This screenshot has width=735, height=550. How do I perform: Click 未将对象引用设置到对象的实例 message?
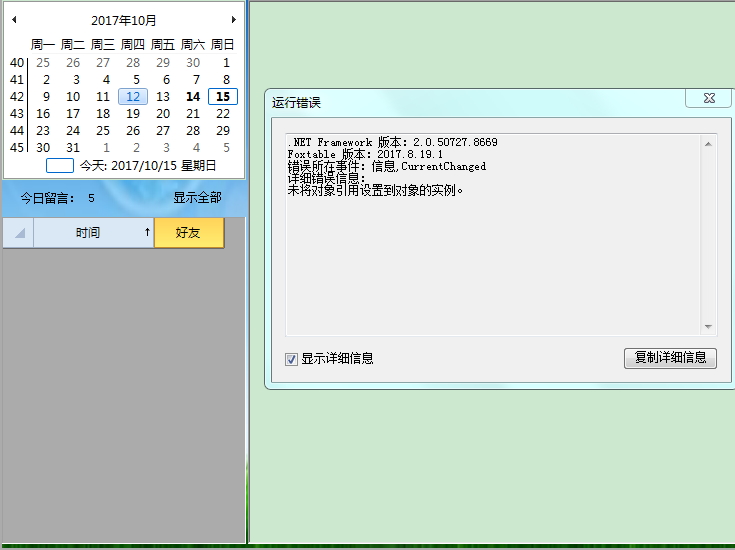click(x=375, y=190)
